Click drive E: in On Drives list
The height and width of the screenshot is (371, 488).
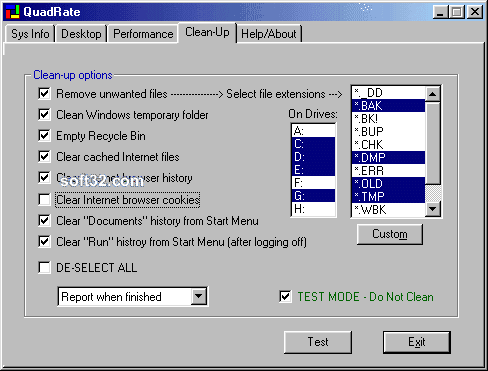pos(313,170)
